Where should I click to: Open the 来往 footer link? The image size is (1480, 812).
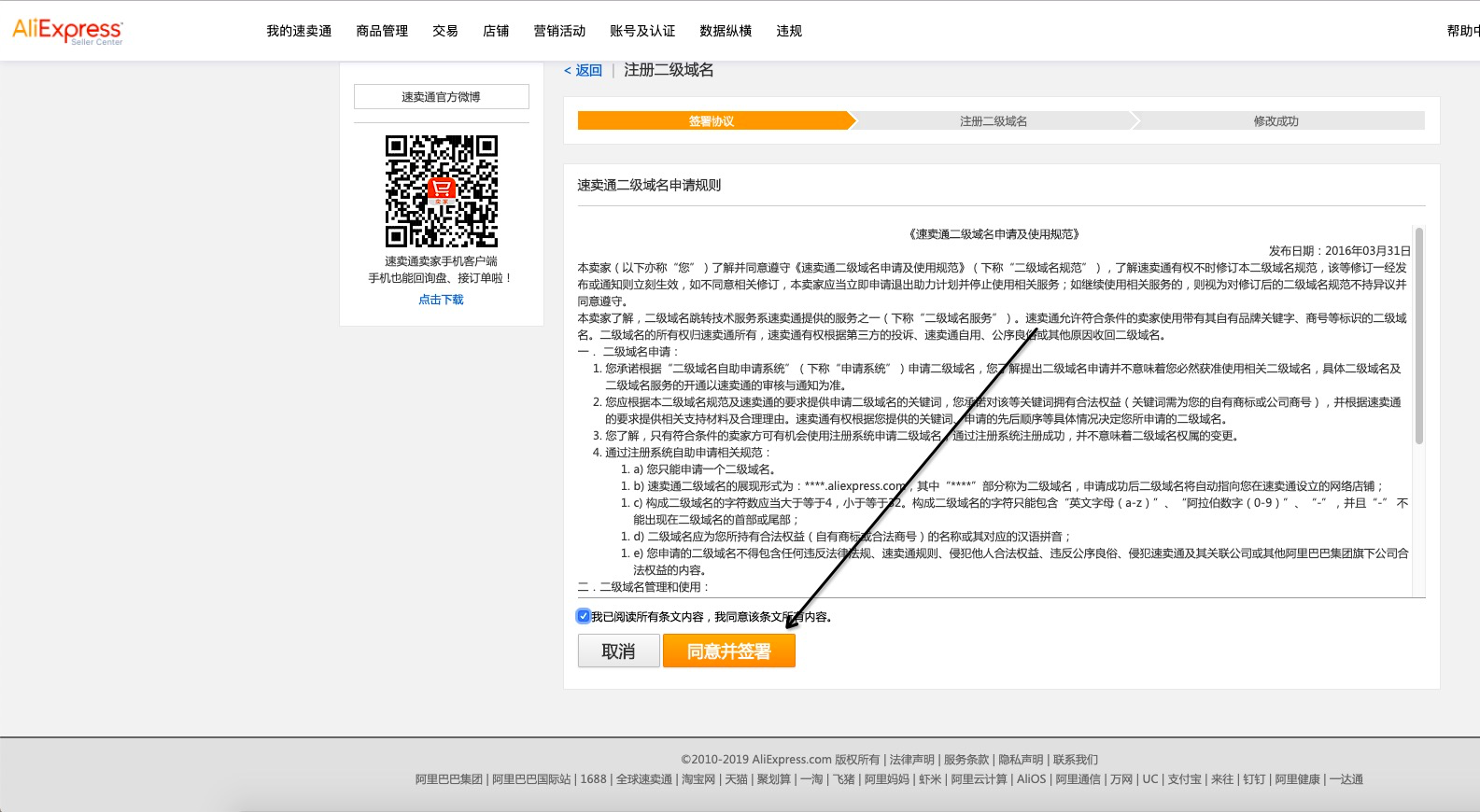click(1222, 779)
